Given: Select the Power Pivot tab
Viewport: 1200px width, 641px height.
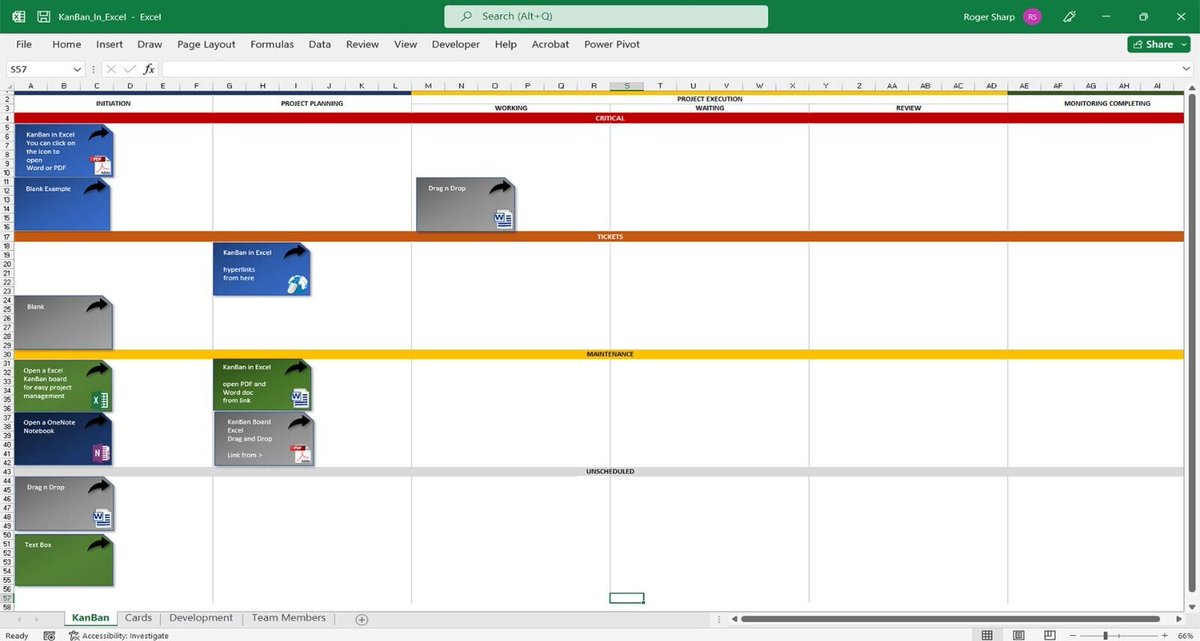Looking at the screenshot, I should pyautogui.click(x=612, y=44).
